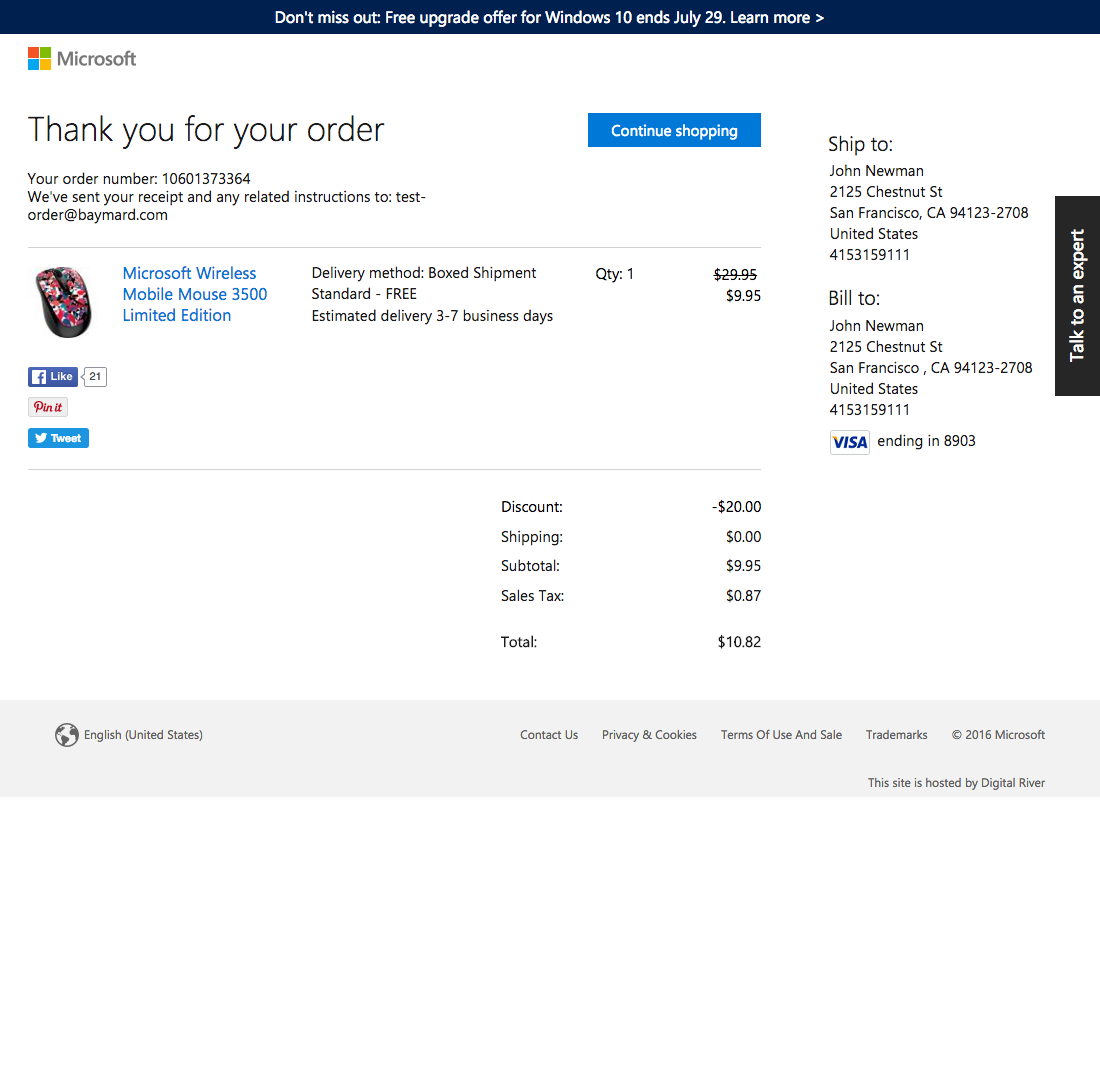Screen dimensions: 1100x1082
Task: Click the mouse product thumbnail
Action: click(x=64, y=301)
